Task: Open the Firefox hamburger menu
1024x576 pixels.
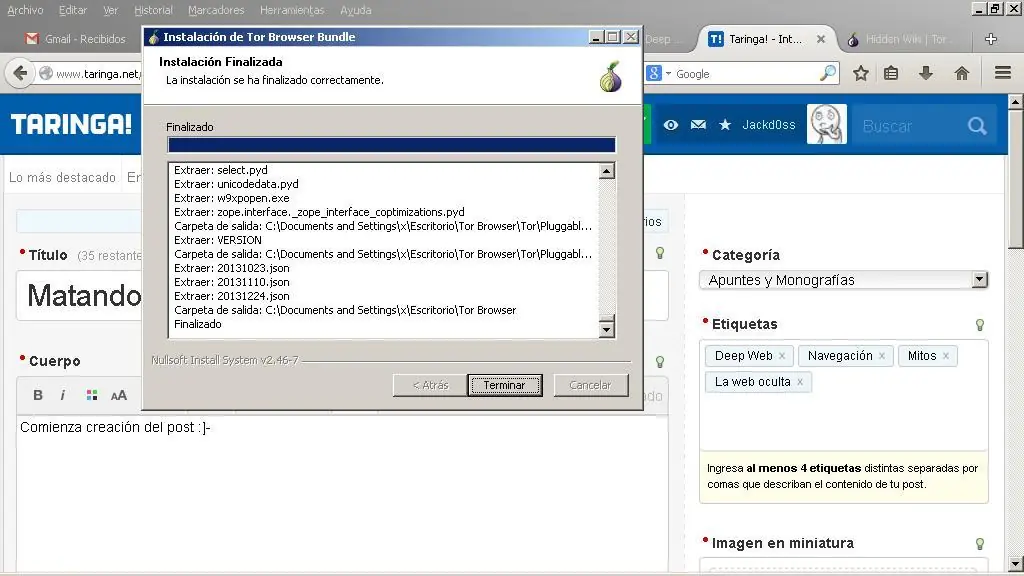Action: click(x=1003, y=73)
